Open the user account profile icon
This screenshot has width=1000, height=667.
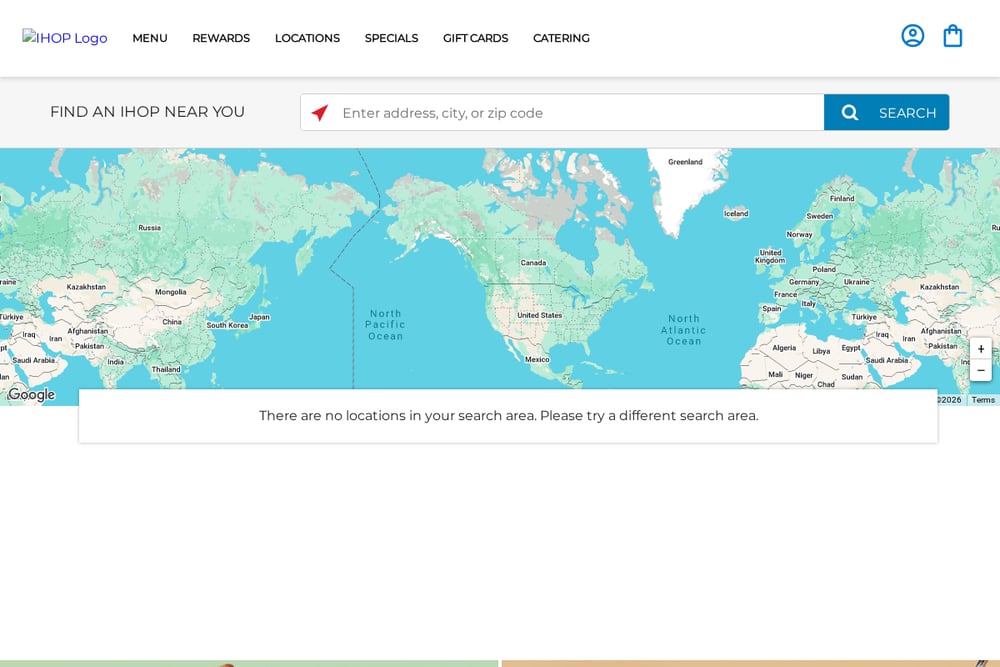(913, 36)
